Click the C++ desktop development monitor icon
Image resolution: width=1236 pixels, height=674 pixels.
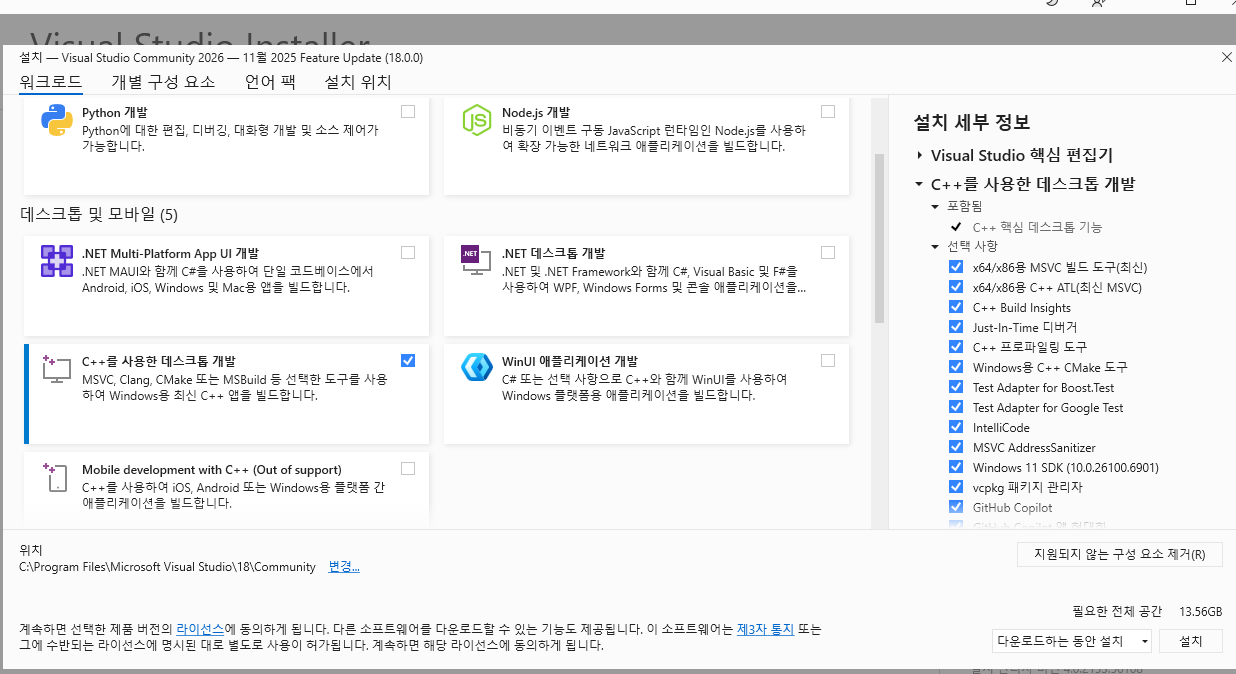(x=56, y=368)
